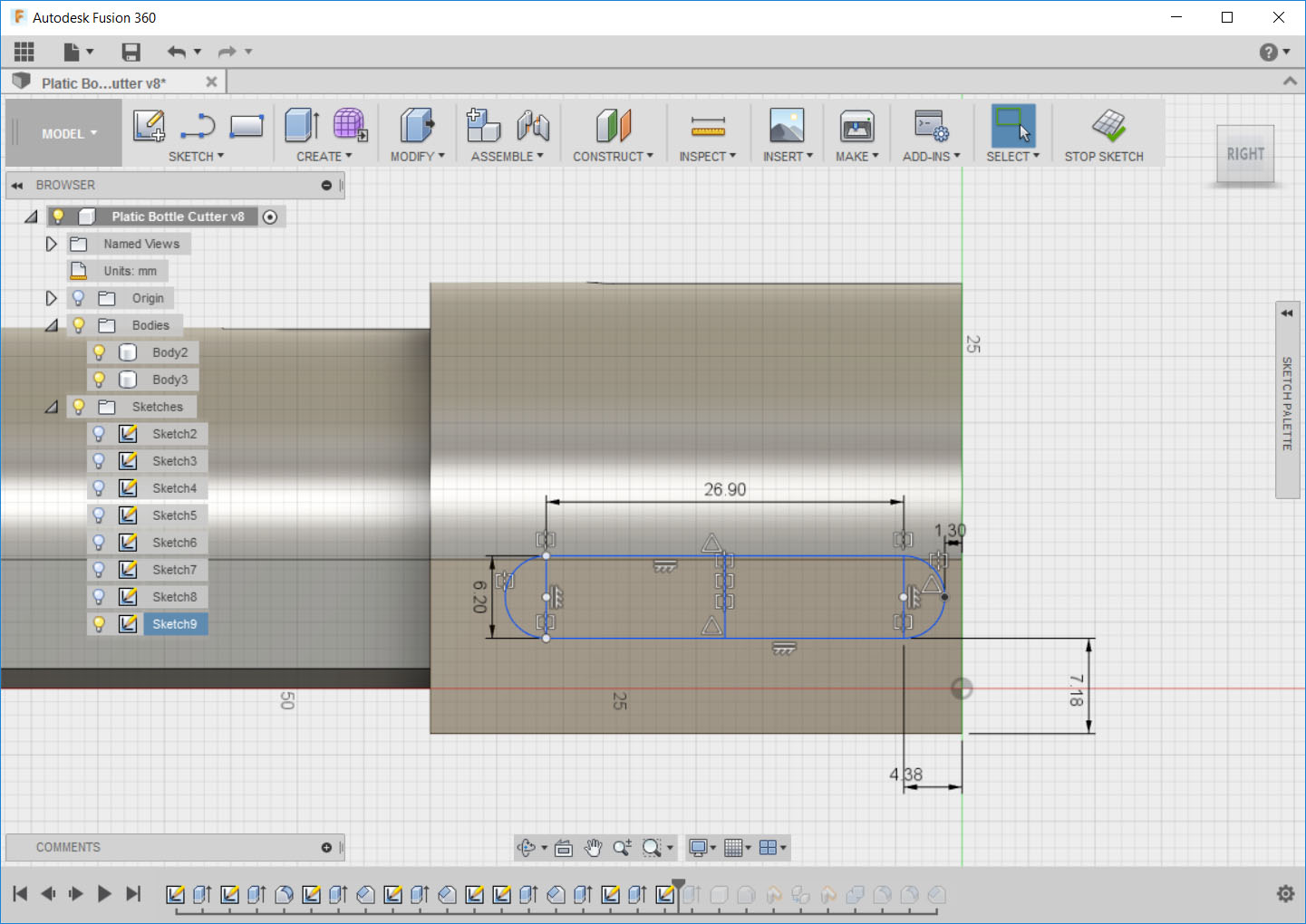Open the SKETCH toolbar menu
The image size is (1306, 924).
pos(196,156)
